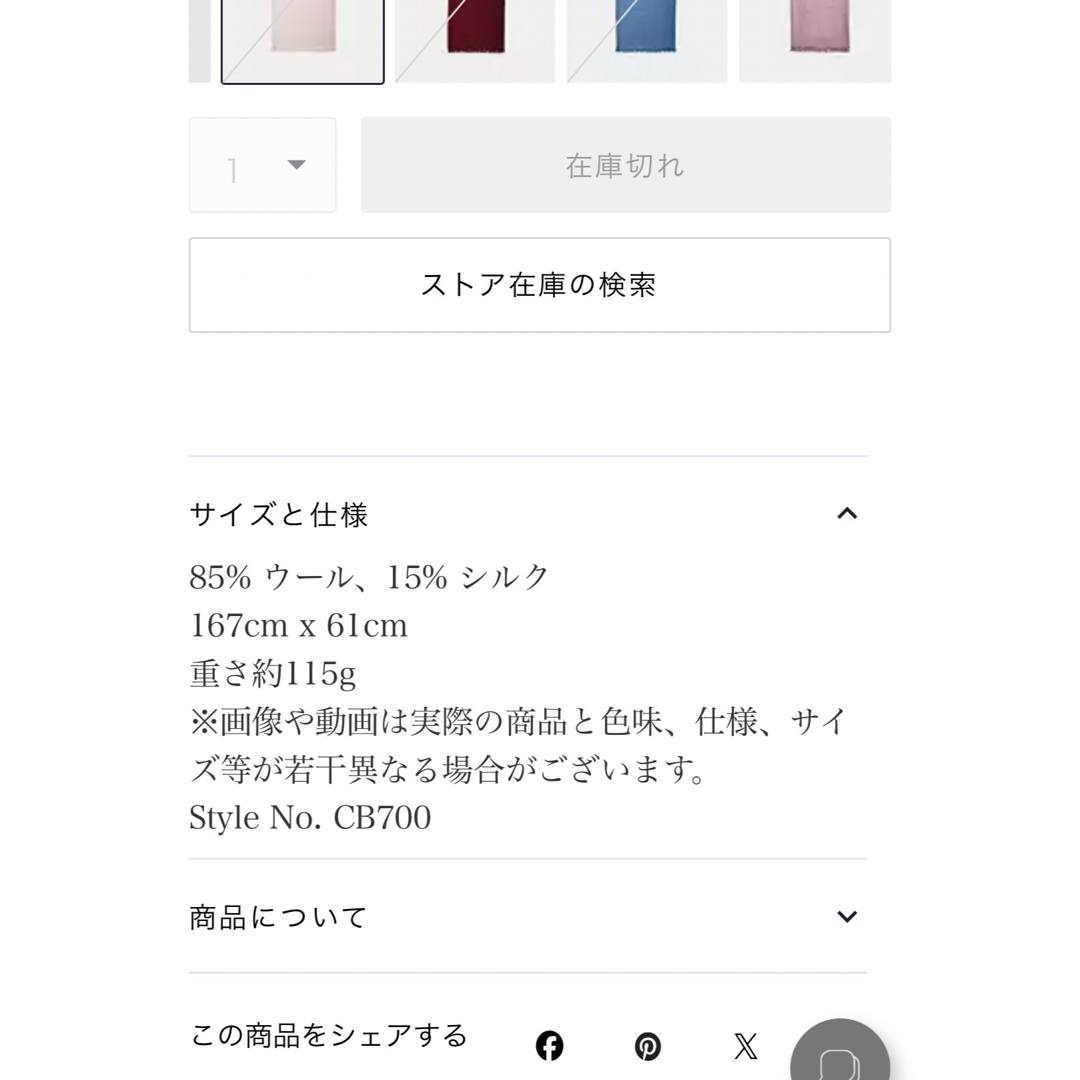The image size is (1080, 1080).
Task: Collapse the サイズと仕様 section chevron
Action: (847, 513)
